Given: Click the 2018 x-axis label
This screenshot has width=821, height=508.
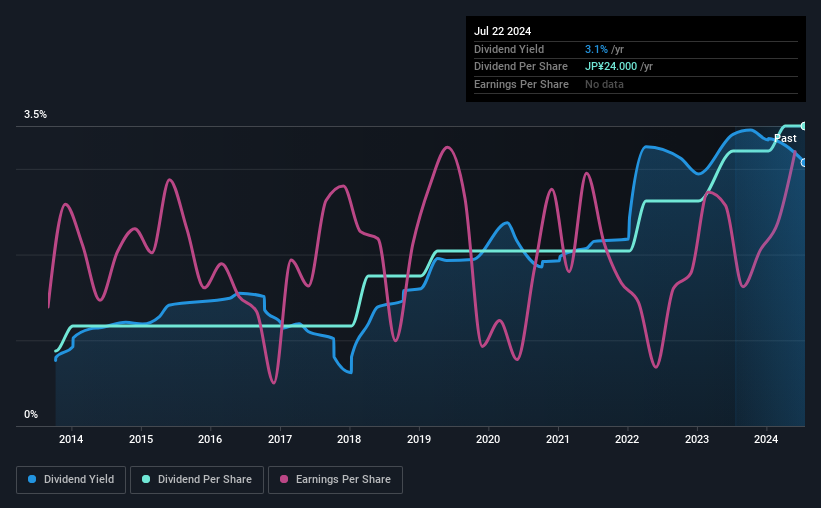Looking at the screenshot, I should pyautogui.click(x=349, y=439).
